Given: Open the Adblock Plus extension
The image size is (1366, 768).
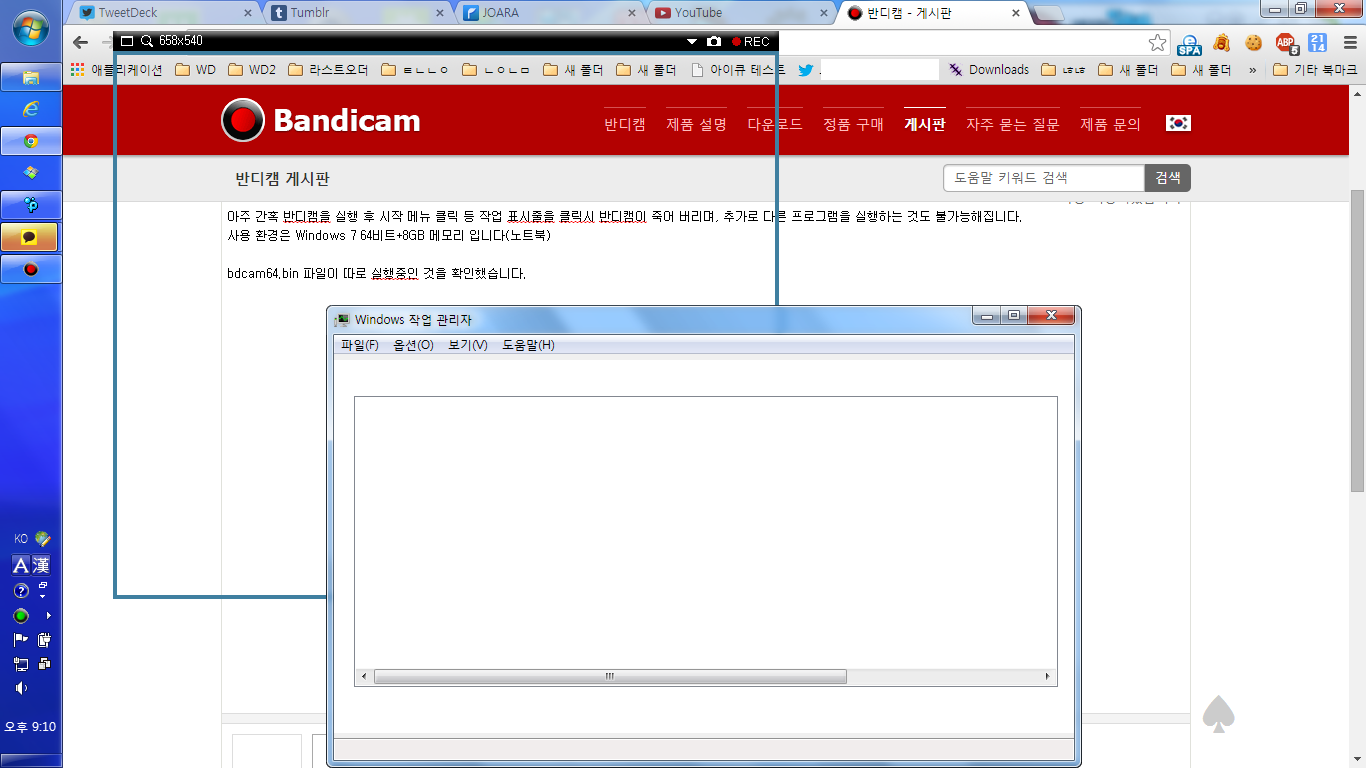Looking at the screenshot, I should 1286,43.
